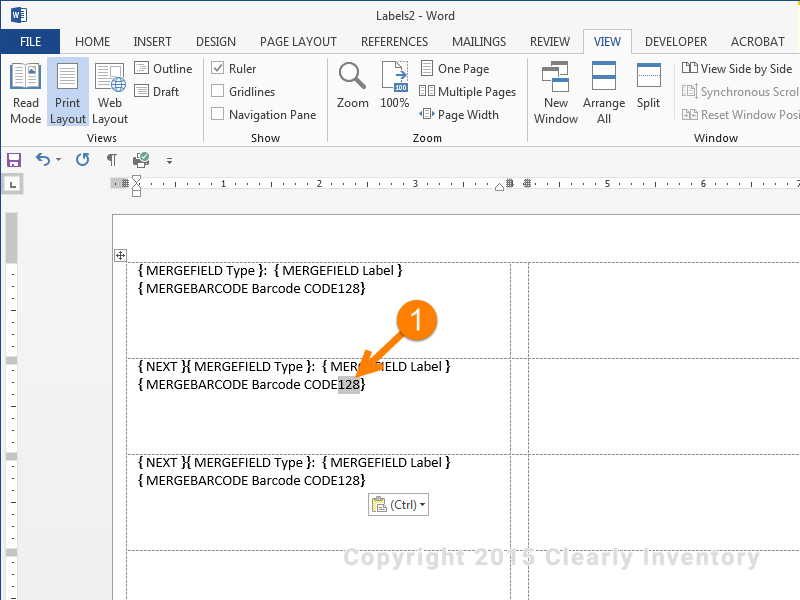Viewport: 800px width, 600px height.
Task: Click the Word application icon in title bar
Action: (18, 15)
